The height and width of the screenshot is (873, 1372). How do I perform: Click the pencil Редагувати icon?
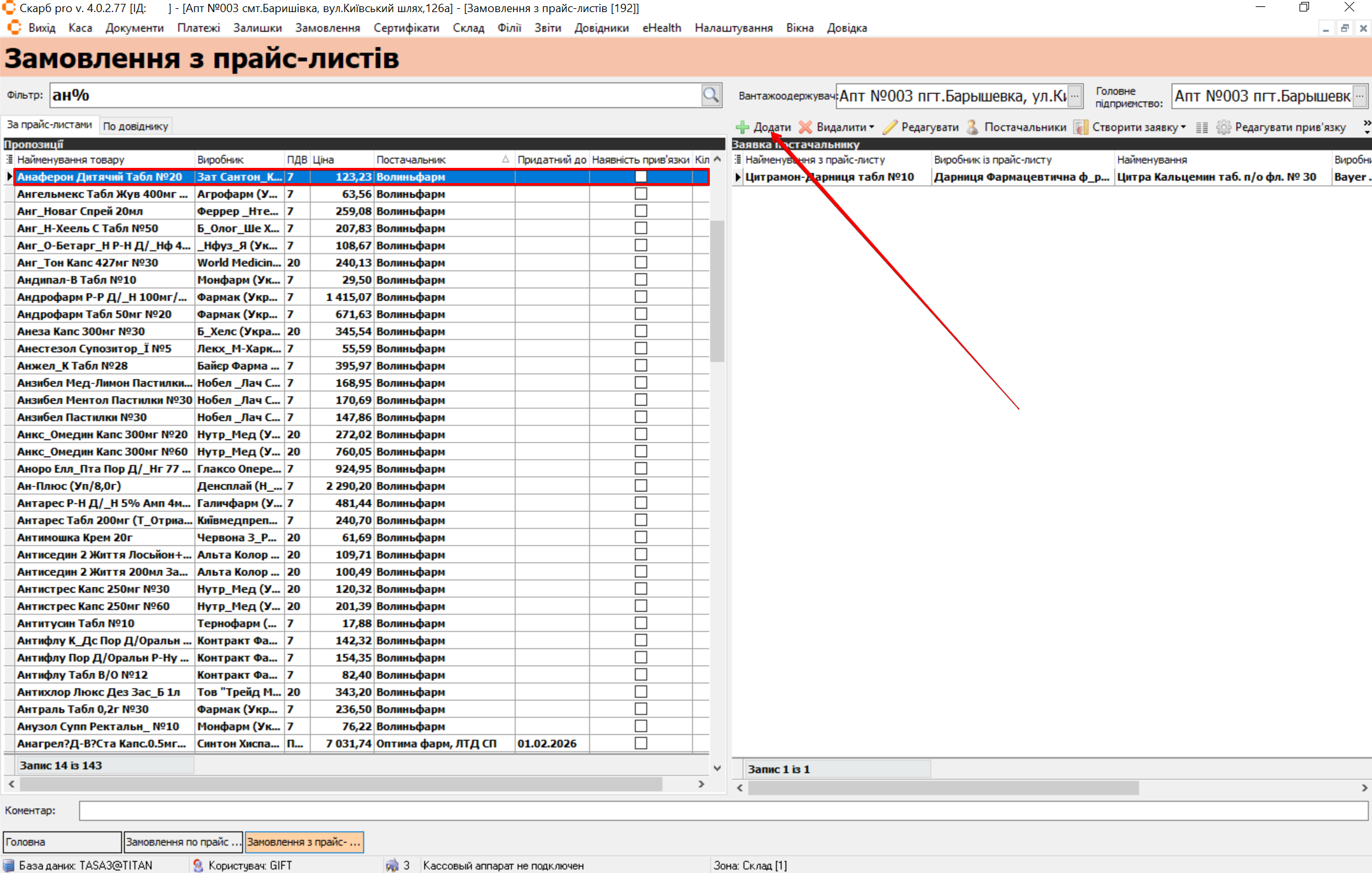(x=890, y=127)
